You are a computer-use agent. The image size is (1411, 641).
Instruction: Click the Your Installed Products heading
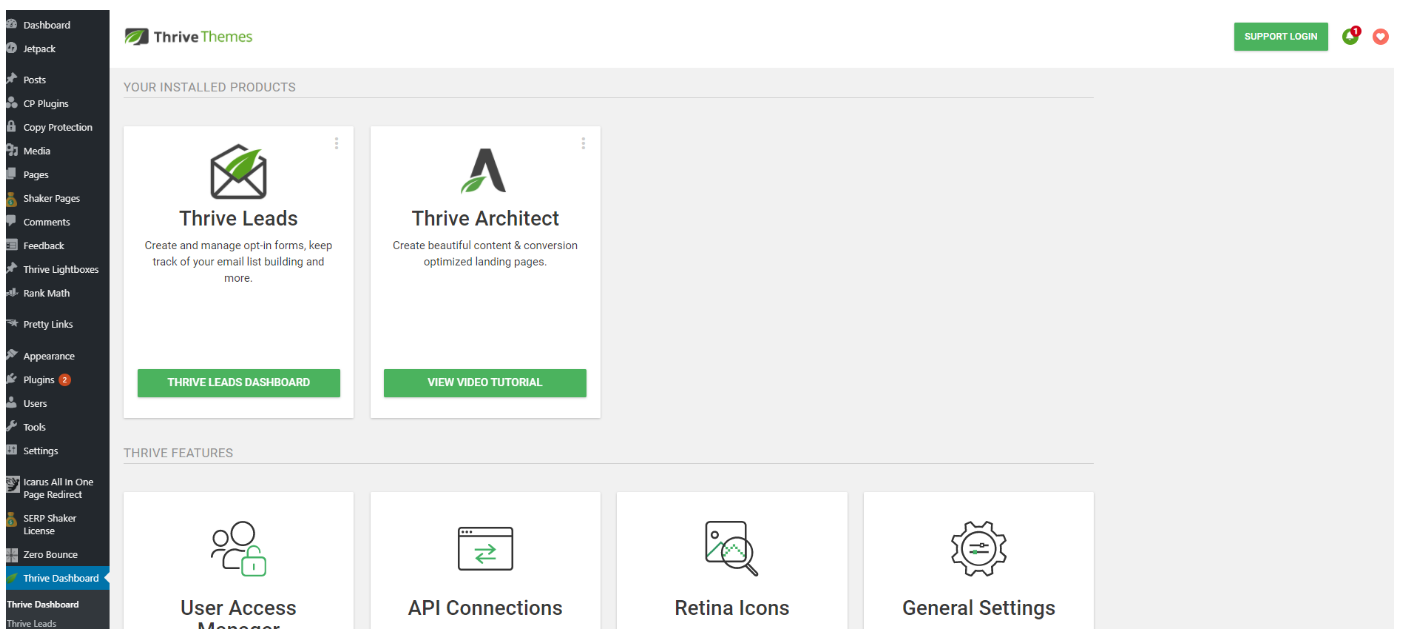point(209,87)
